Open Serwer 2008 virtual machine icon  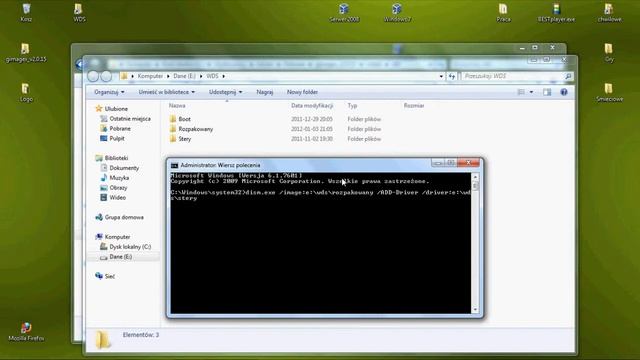[344, 12]
